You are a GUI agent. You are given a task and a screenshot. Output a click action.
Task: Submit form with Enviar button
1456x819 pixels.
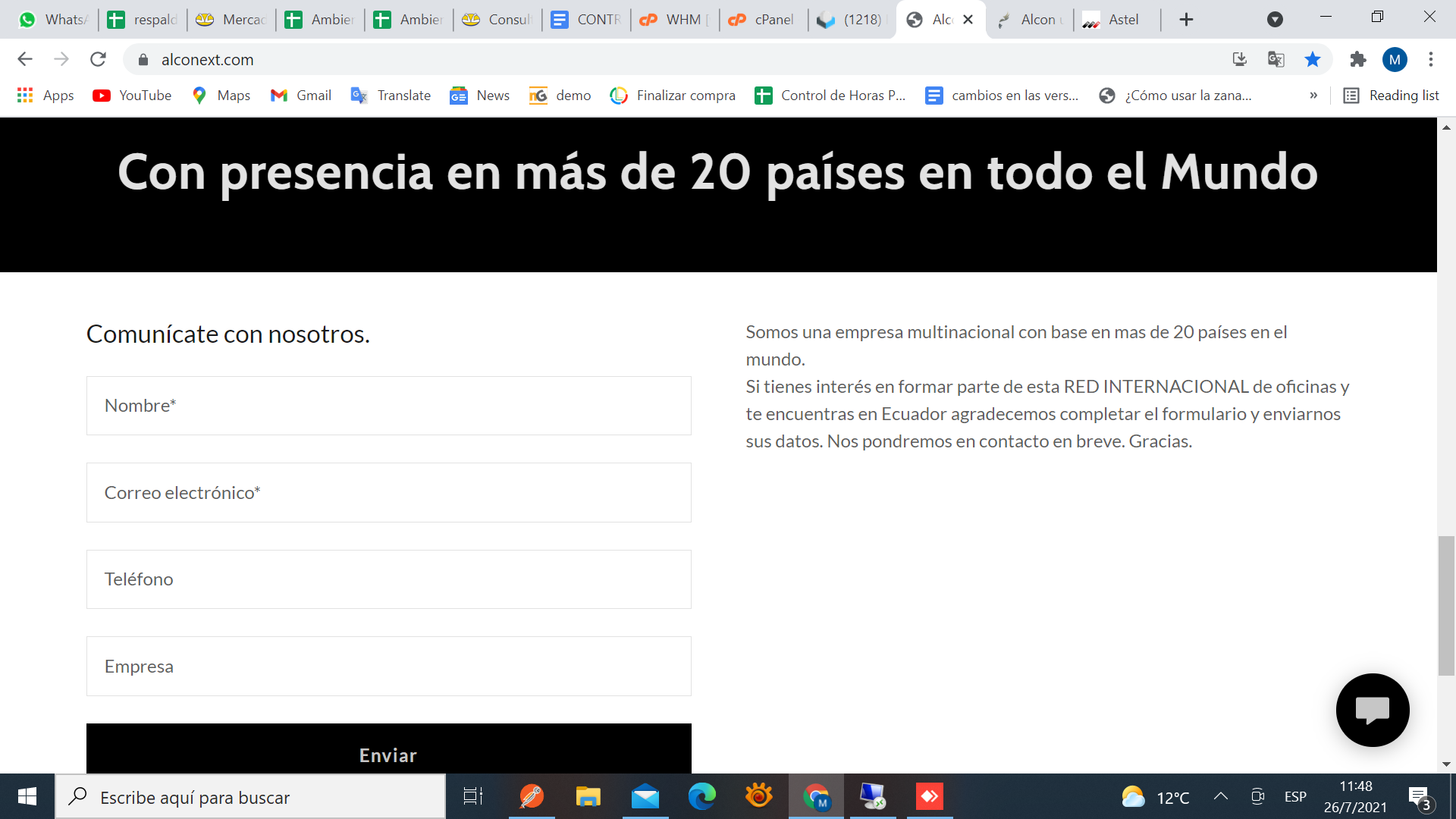(x=388, y=749)
